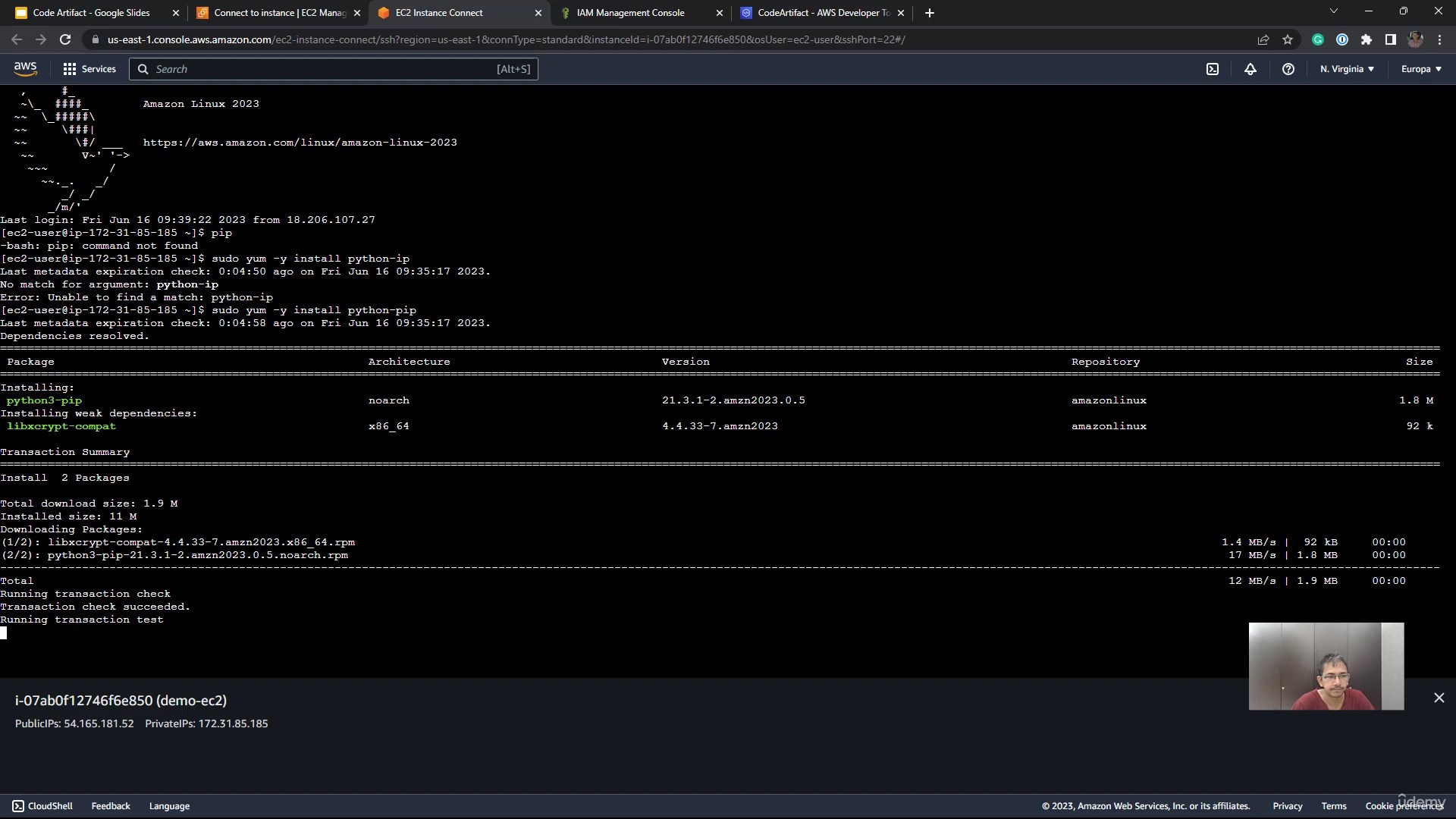This screenshot has width=1456, height=819.
Task: Switch to Code Artifact Google Slides tab
Action: click(91, 13)
